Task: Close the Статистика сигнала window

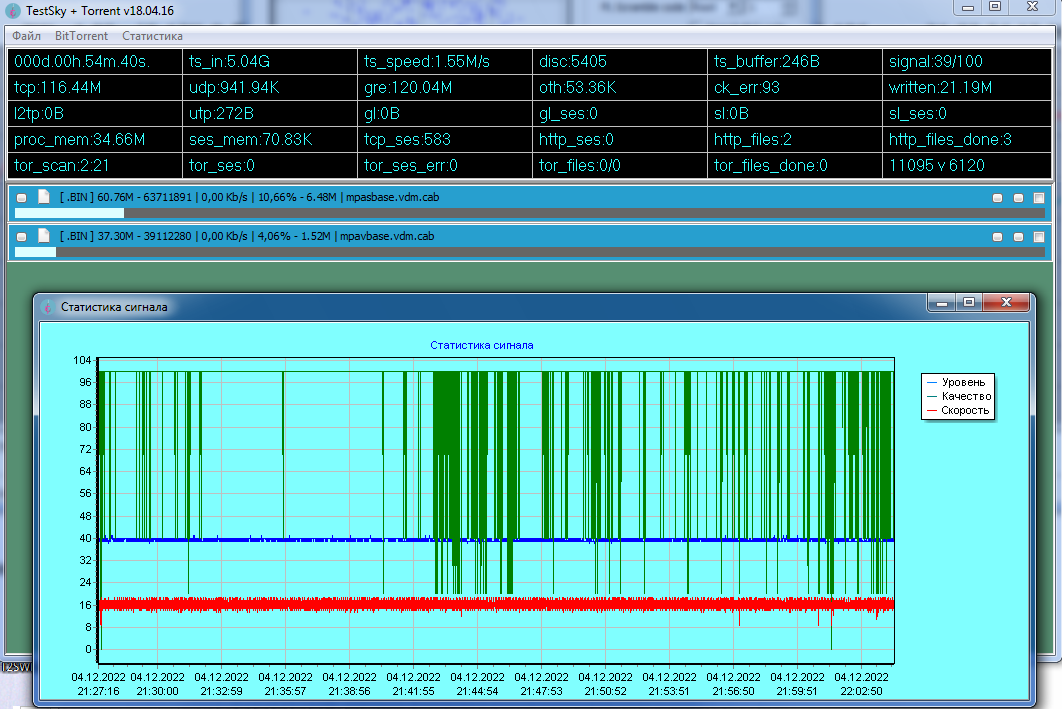Action: point(1006,302)
